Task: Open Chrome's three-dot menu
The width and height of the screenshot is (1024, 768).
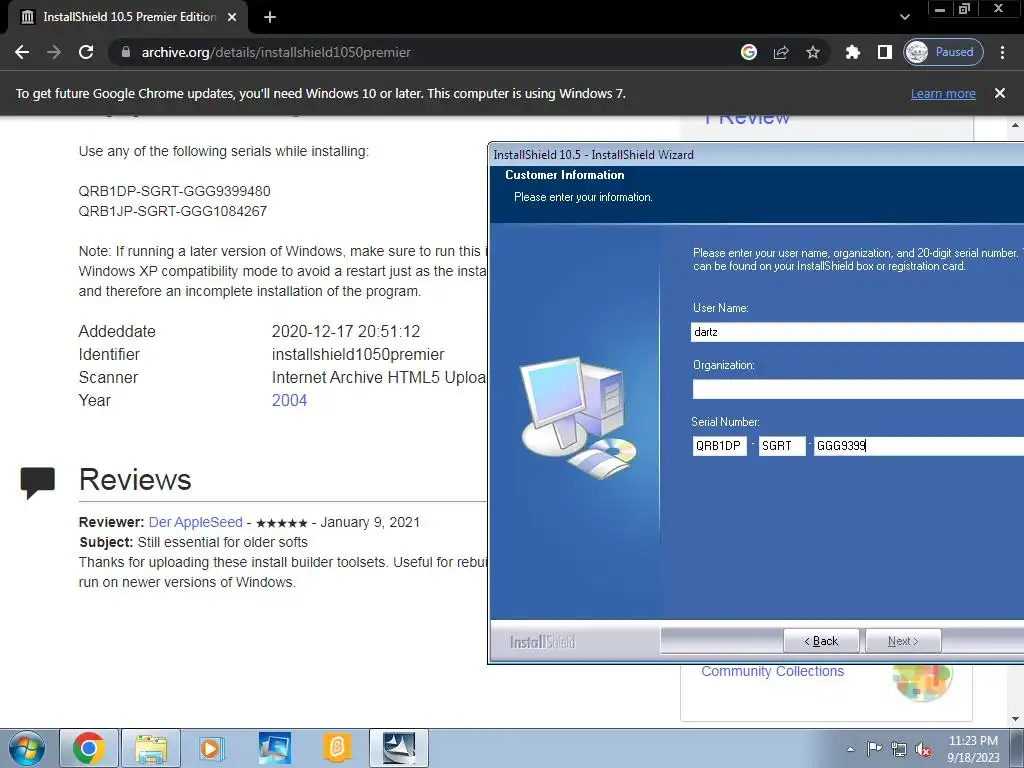Action: coord(1002,52)
